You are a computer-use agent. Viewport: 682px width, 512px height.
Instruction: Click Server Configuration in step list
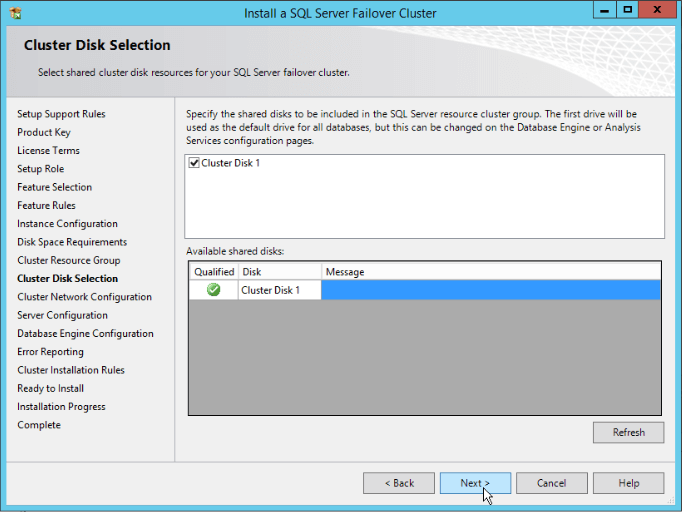coord(62,315)
